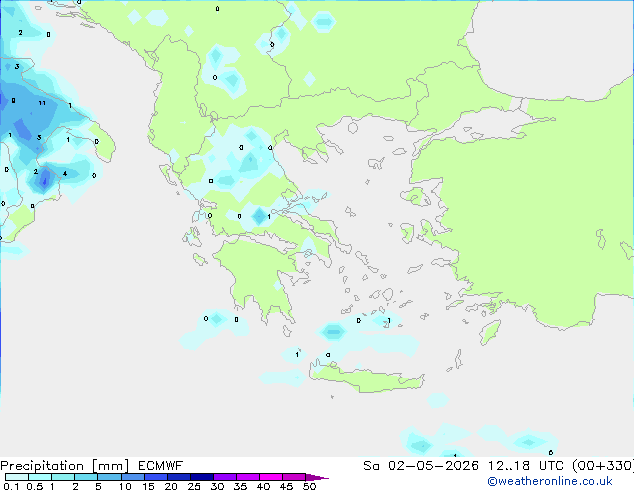634x490 pixels.
Task: Click the '11' precipitation value on map
Action: click(x=42, y=103)
